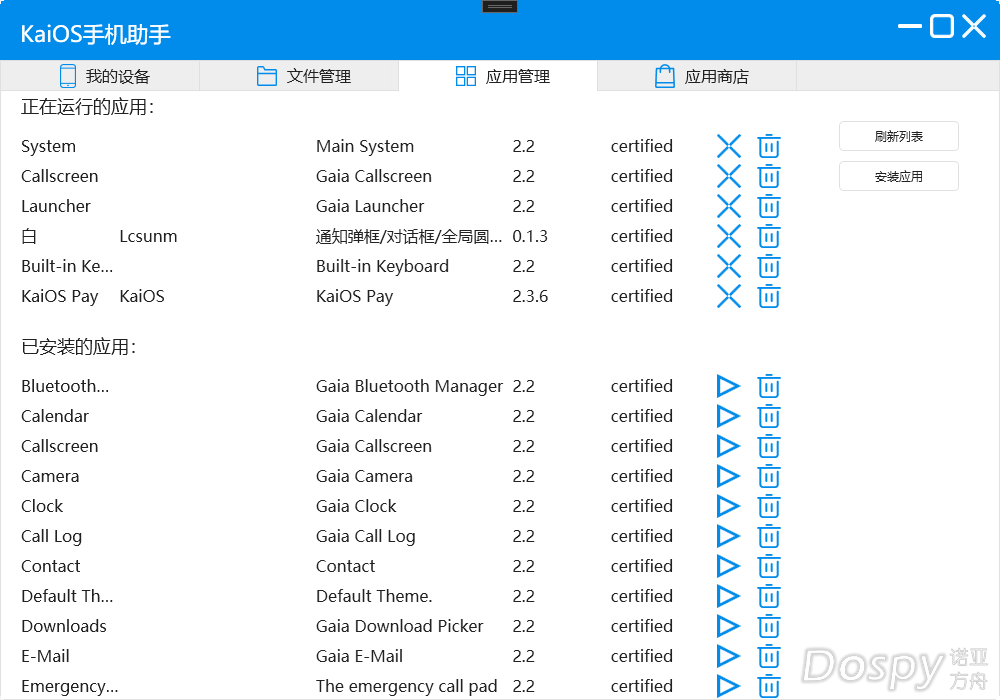Image resolution: width=1000 pixels, height=700 pixels.
Task: Click the 安装应用 button
Action: pyautogui.click(x=899, y=177)
